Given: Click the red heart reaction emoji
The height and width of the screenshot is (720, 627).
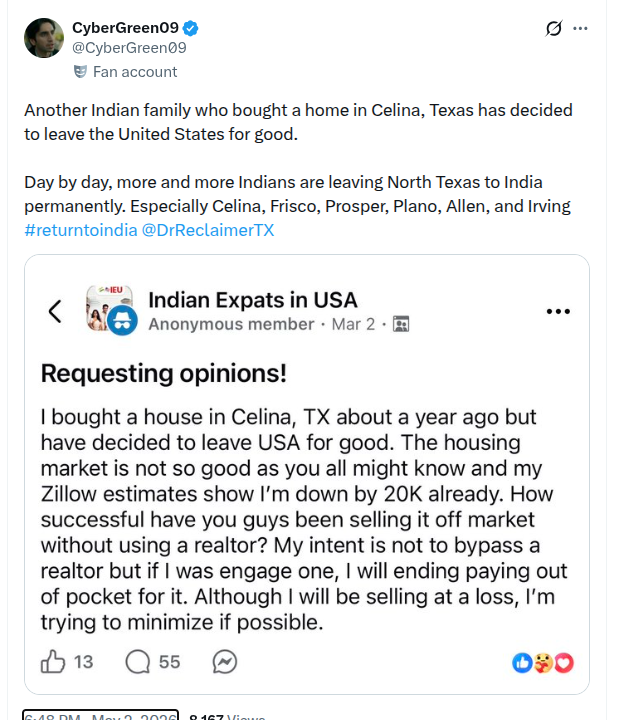Looking at the screenshot, I should tap(564, 663).
